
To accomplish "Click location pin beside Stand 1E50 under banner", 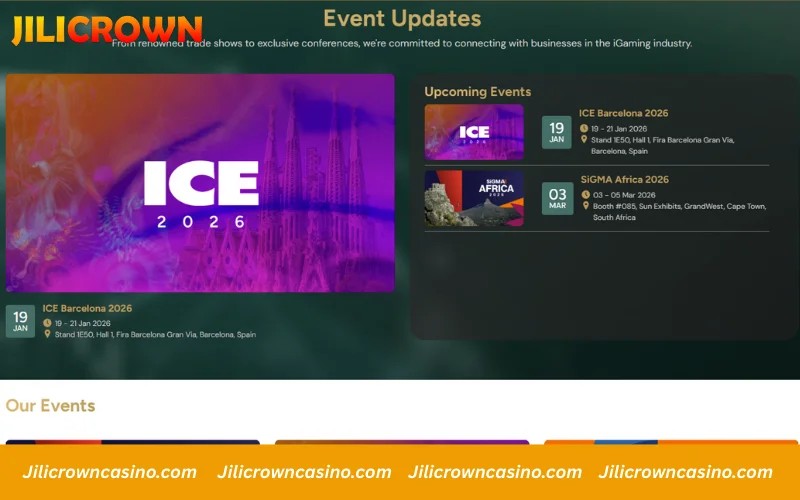I will (x=47, y=334).
